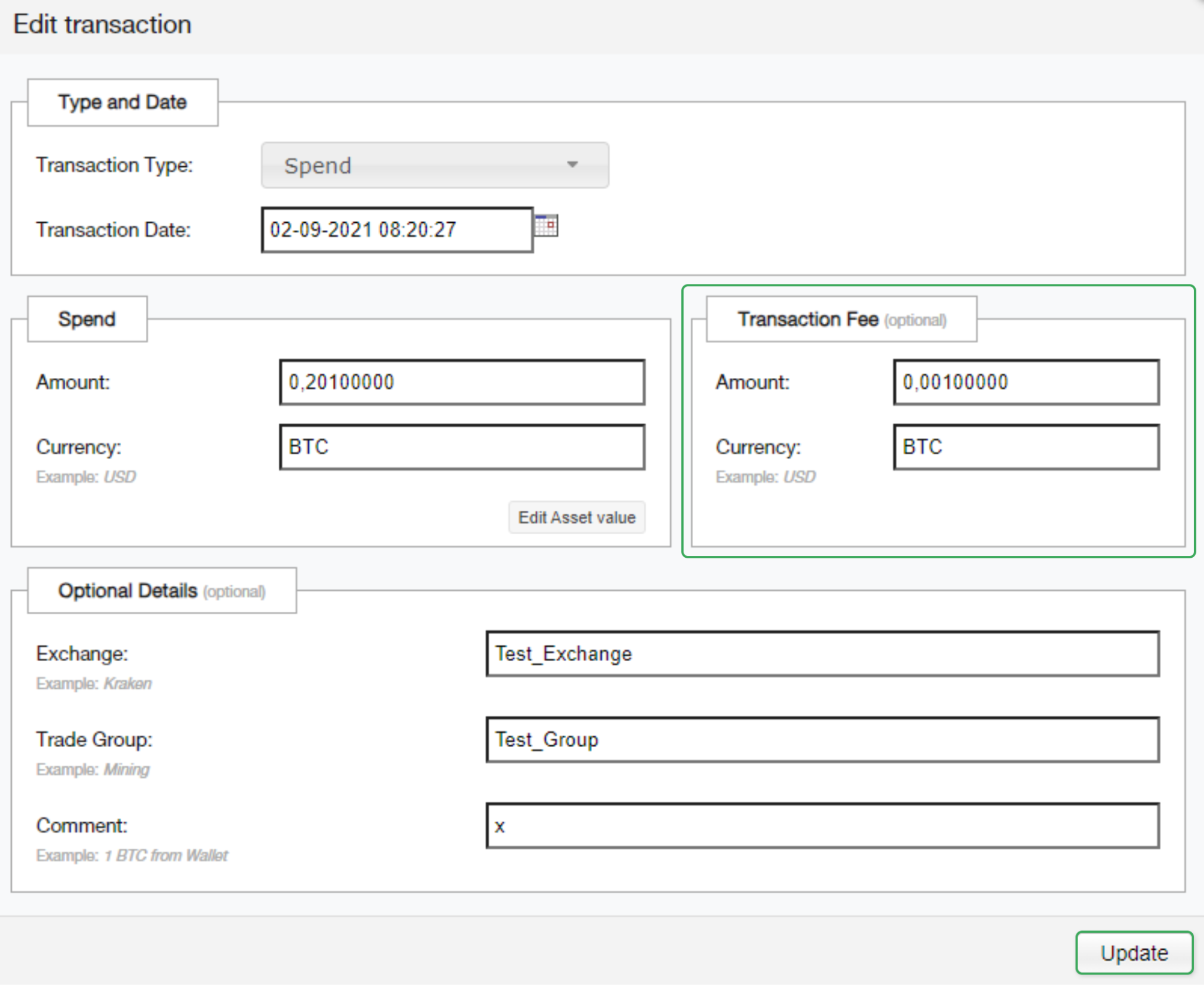1204x985 pixels.
Task: Click the Spend Amount input field
Action: (x=461, y=383)
